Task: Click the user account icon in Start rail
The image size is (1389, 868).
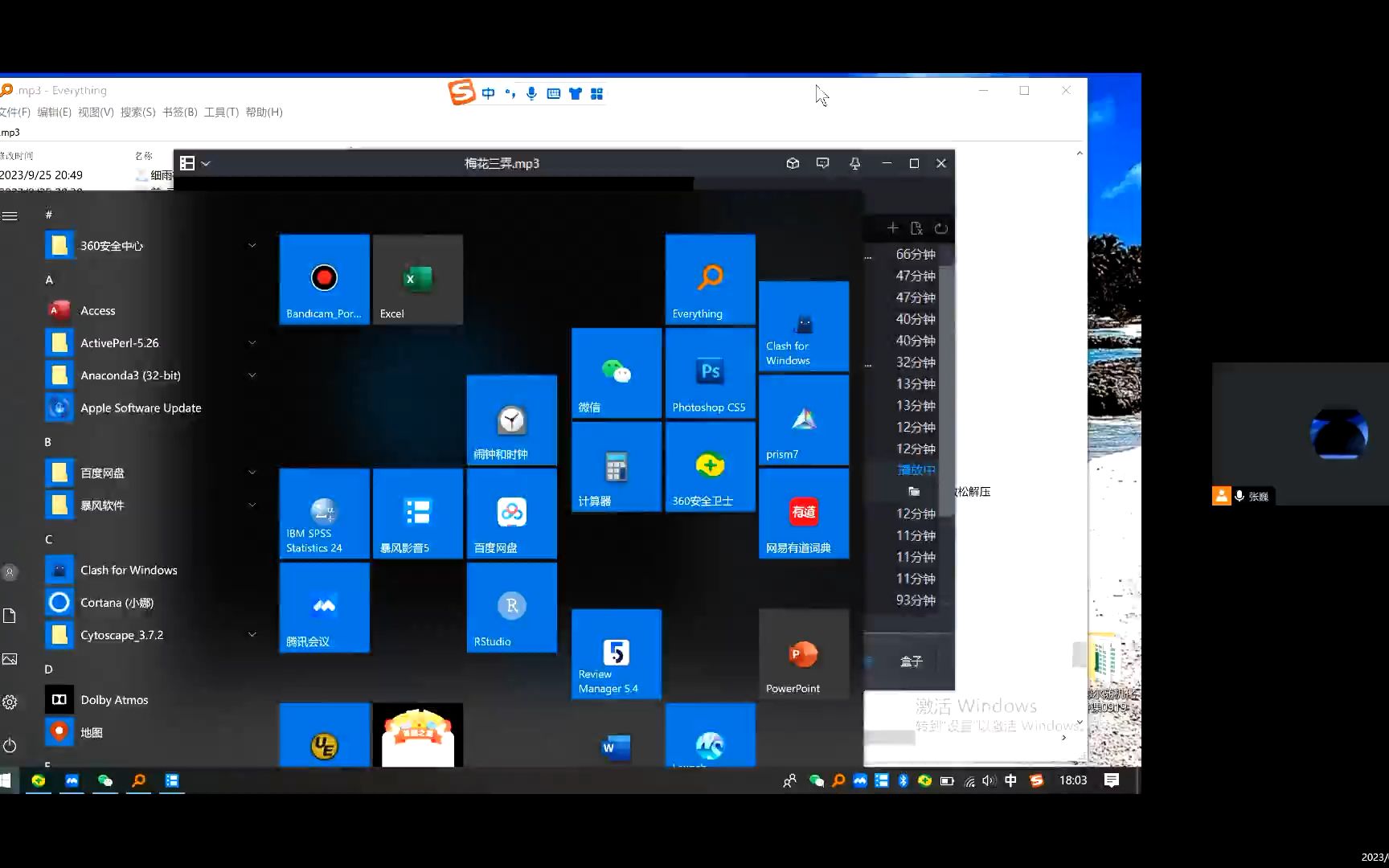Action: (10, 572)
